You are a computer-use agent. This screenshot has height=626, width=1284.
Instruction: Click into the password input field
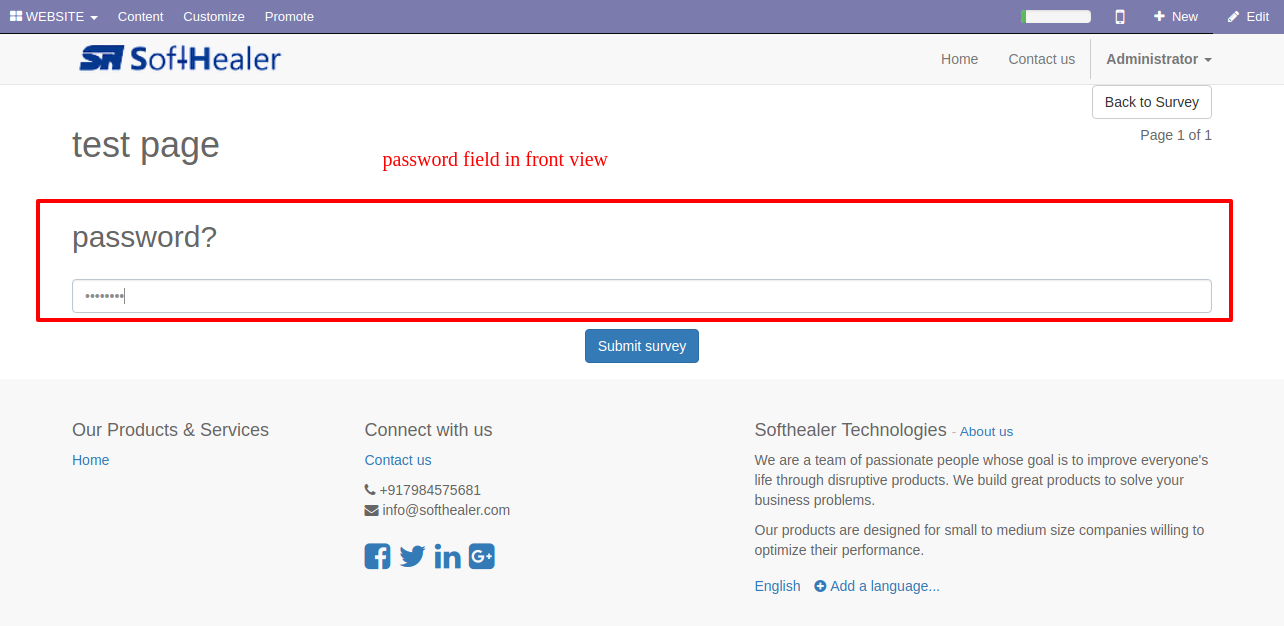click(x=641, y=296)
